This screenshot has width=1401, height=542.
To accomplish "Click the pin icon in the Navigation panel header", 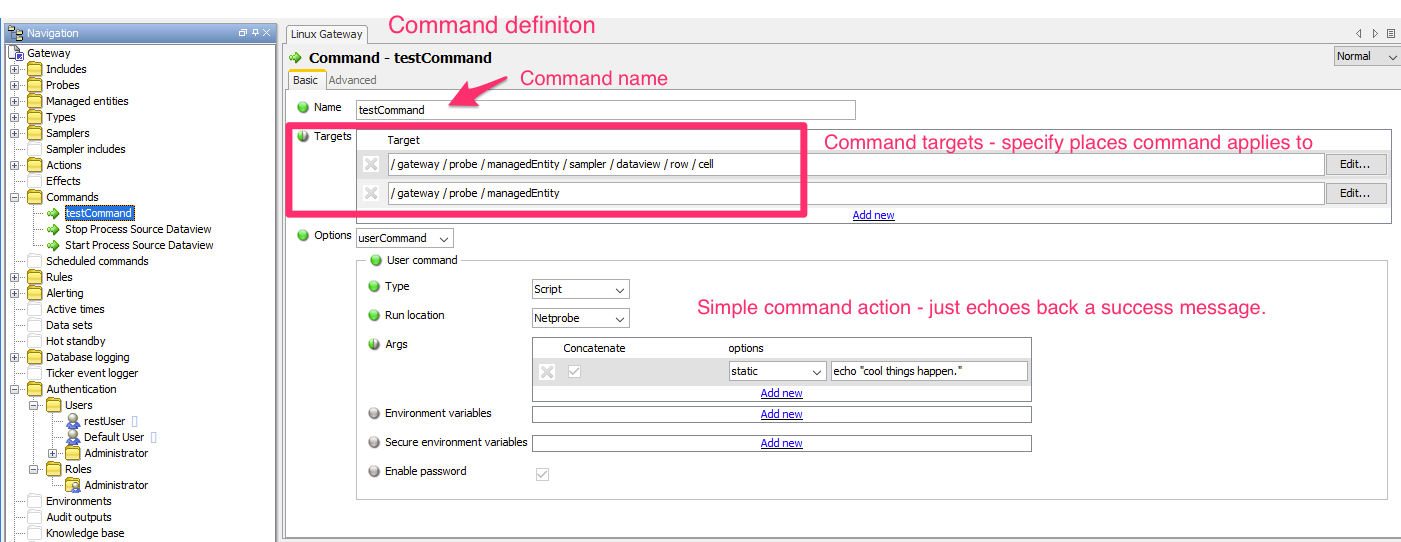I will pyautogui.click(x=255, y=33).
